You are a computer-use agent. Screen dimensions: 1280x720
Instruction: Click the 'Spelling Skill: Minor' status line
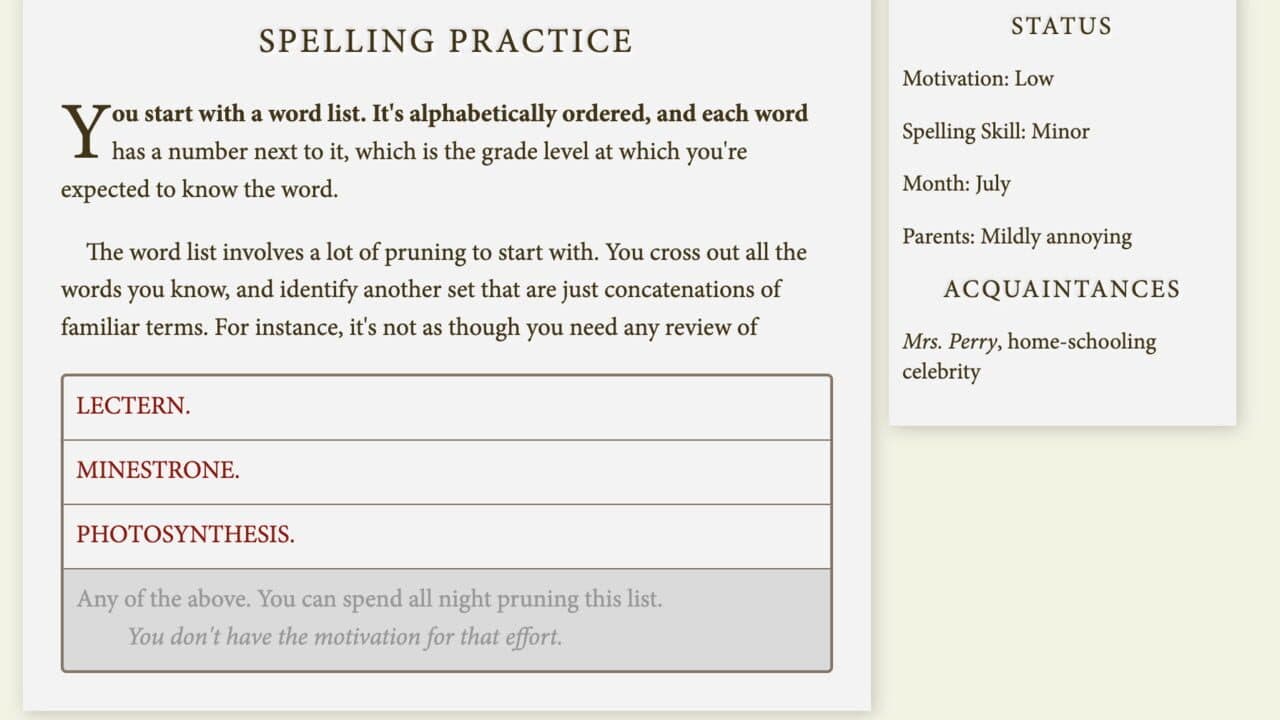[996, 131]
